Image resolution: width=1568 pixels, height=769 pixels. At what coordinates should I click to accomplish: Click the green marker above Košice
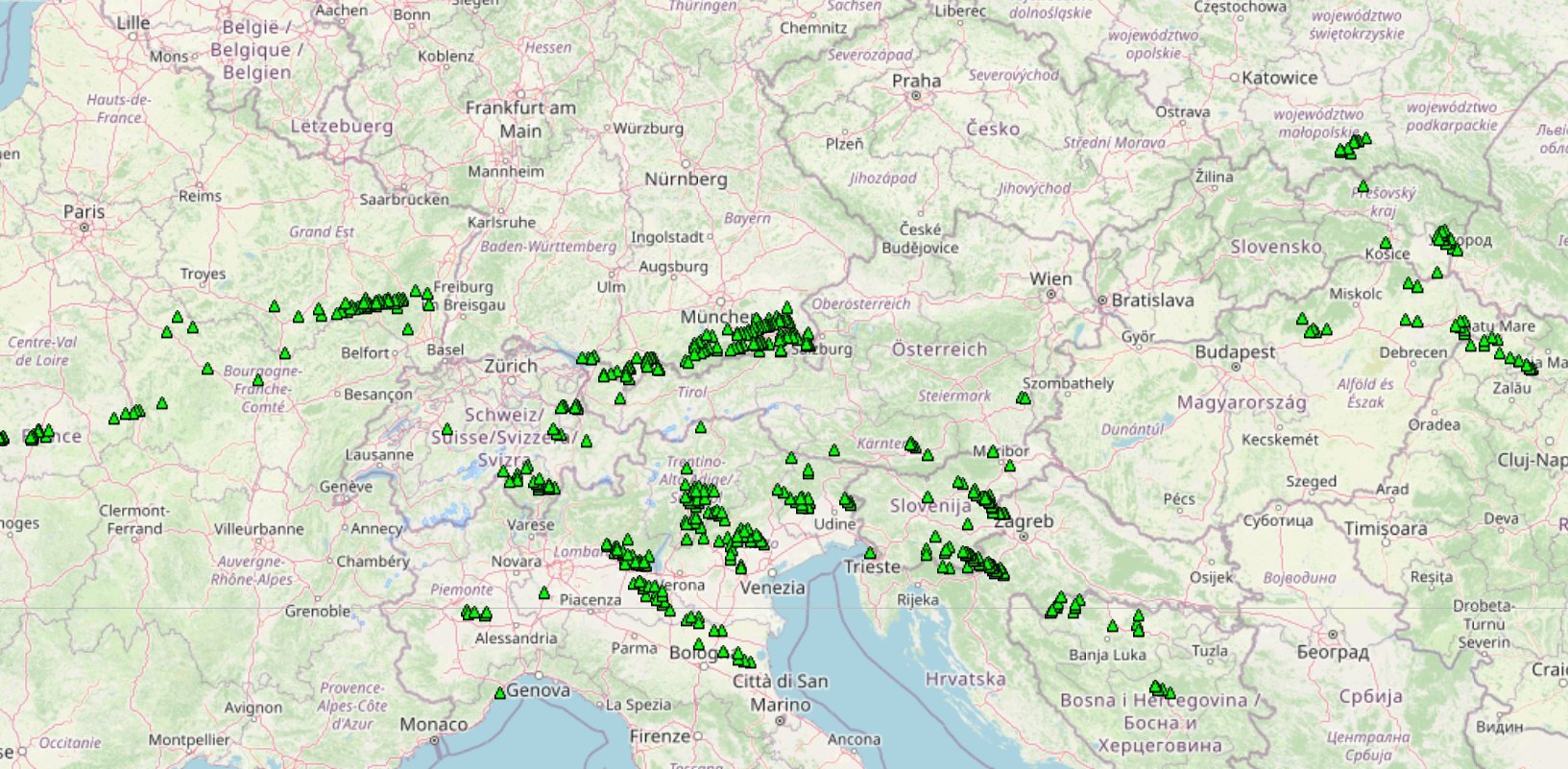tap(1385, 243)
